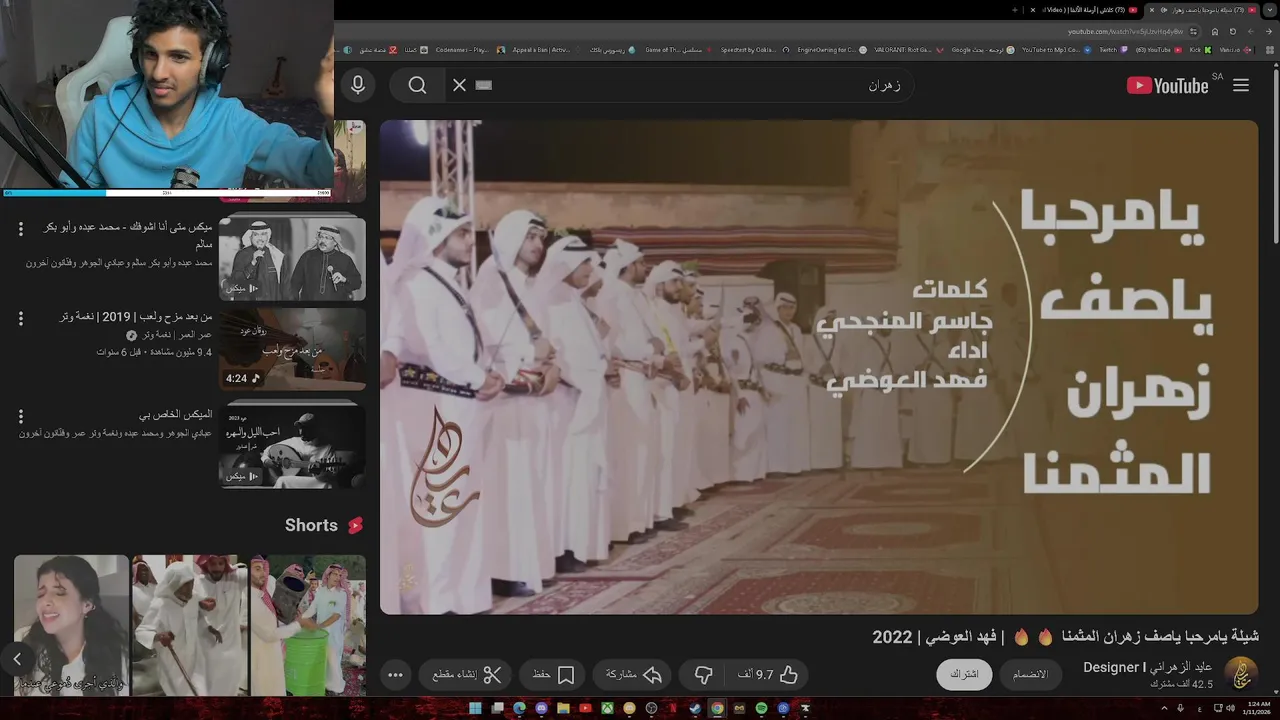Start voice search with the microphone button
The height and width of the screenshot is (720, 1280).
click(357, 85)
